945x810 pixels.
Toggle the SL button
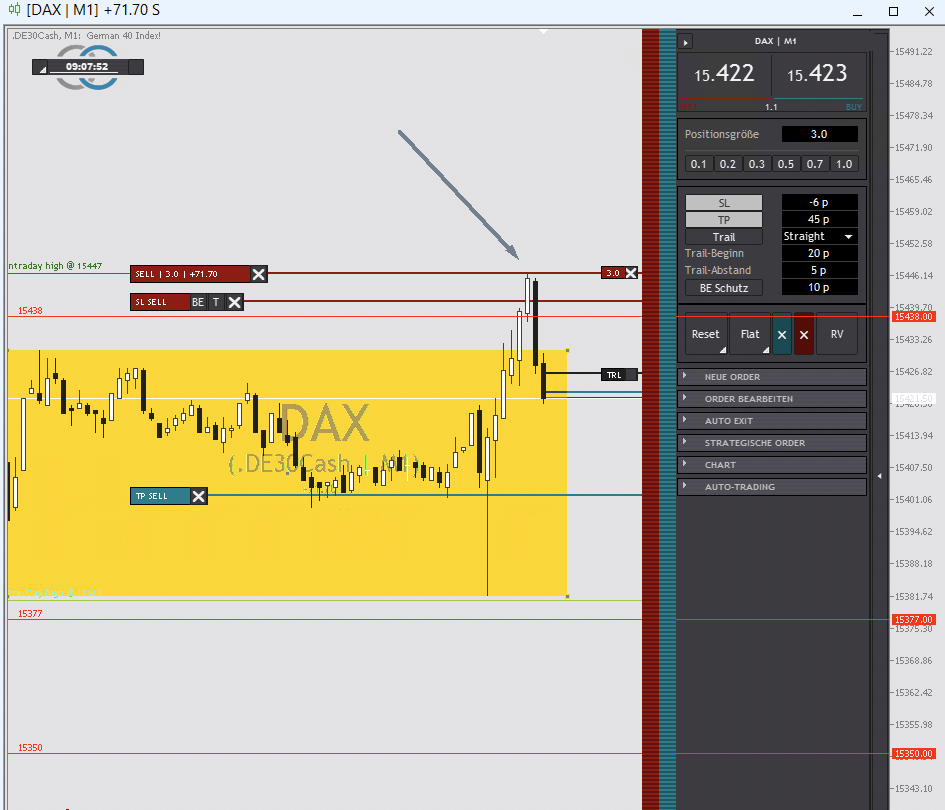[724, 203]
